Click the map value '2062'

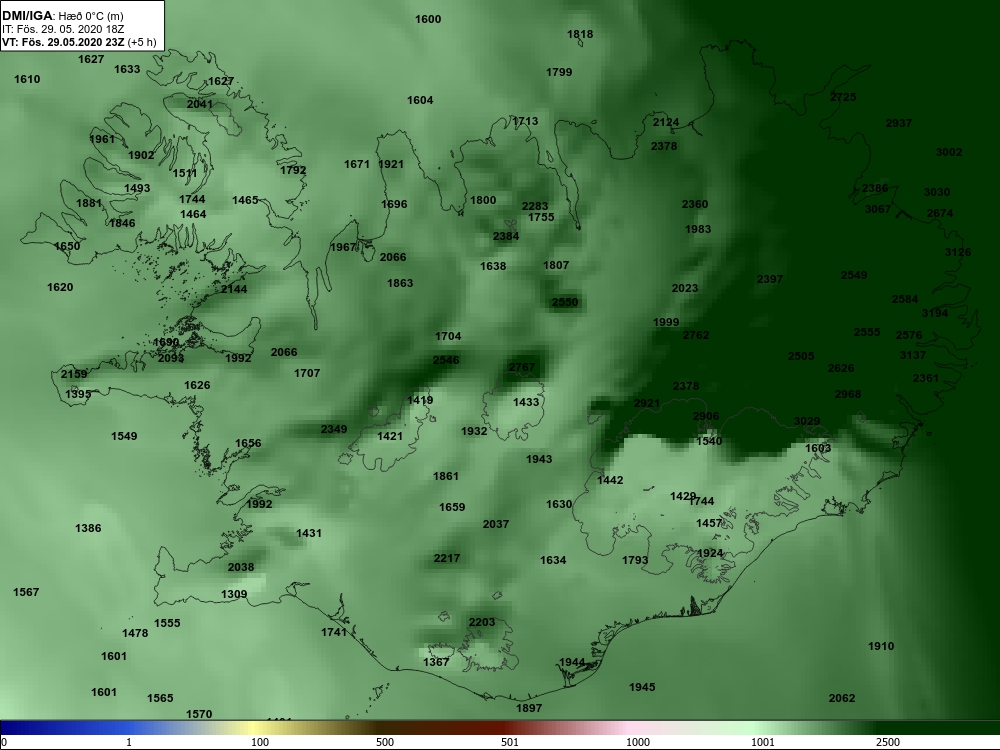point(842,698)
